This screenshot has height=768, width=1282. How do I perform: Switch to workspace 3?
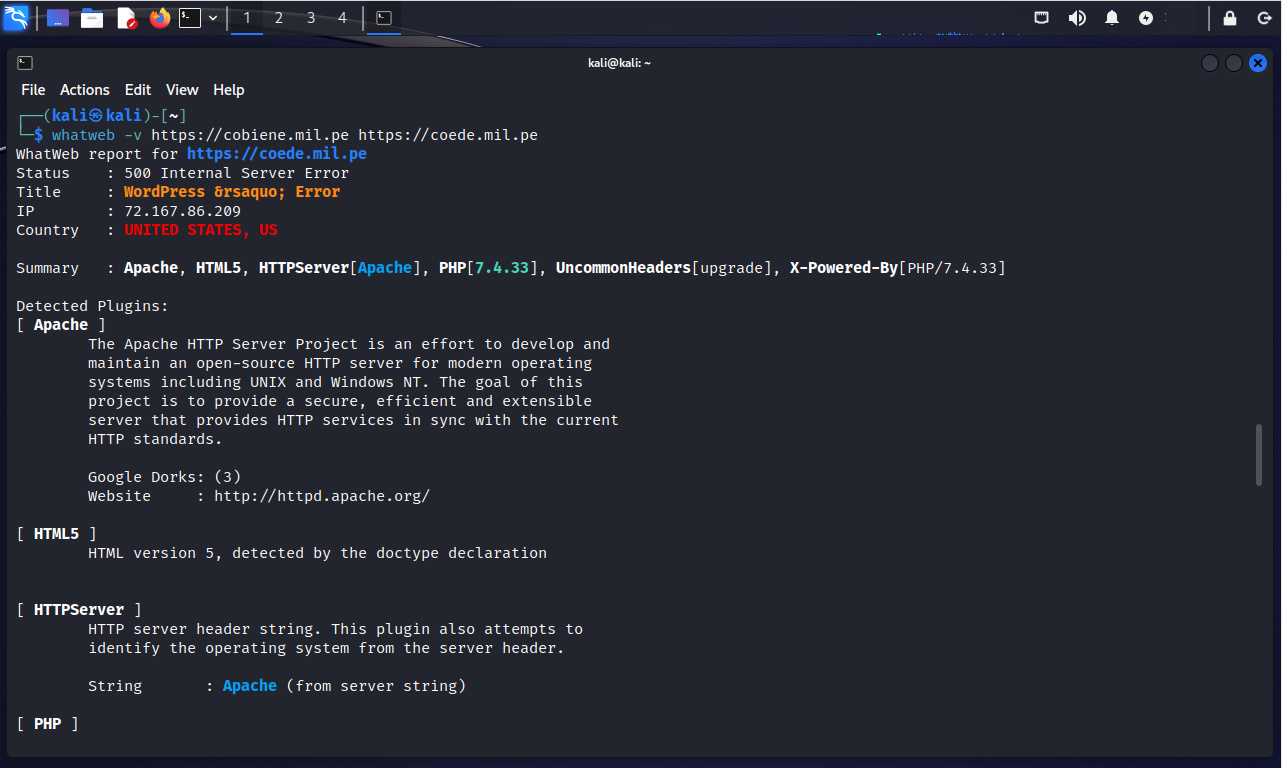point(311,18)
